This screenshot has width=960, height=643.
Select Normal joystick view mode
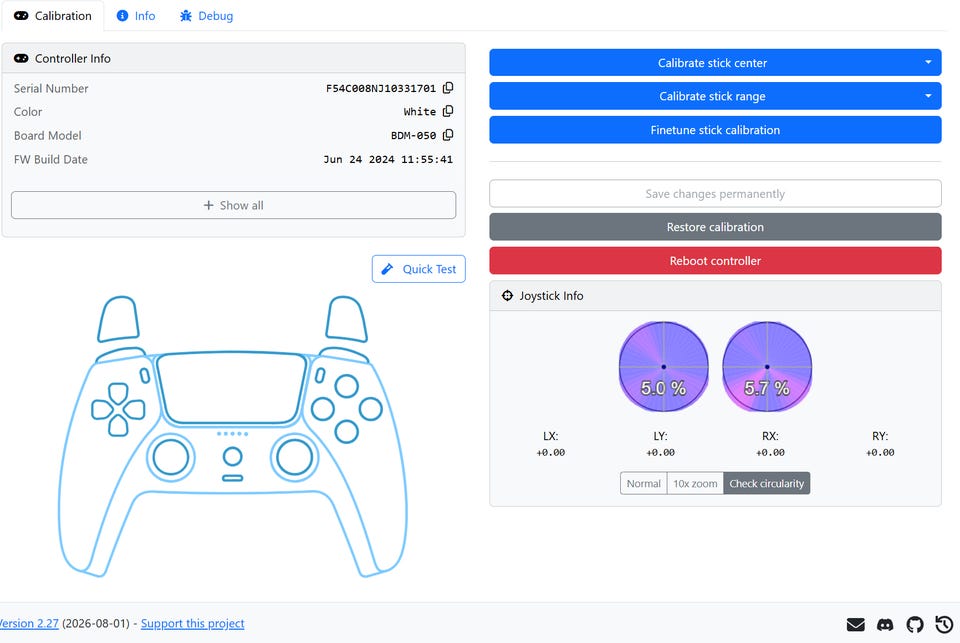pos(643,483)
